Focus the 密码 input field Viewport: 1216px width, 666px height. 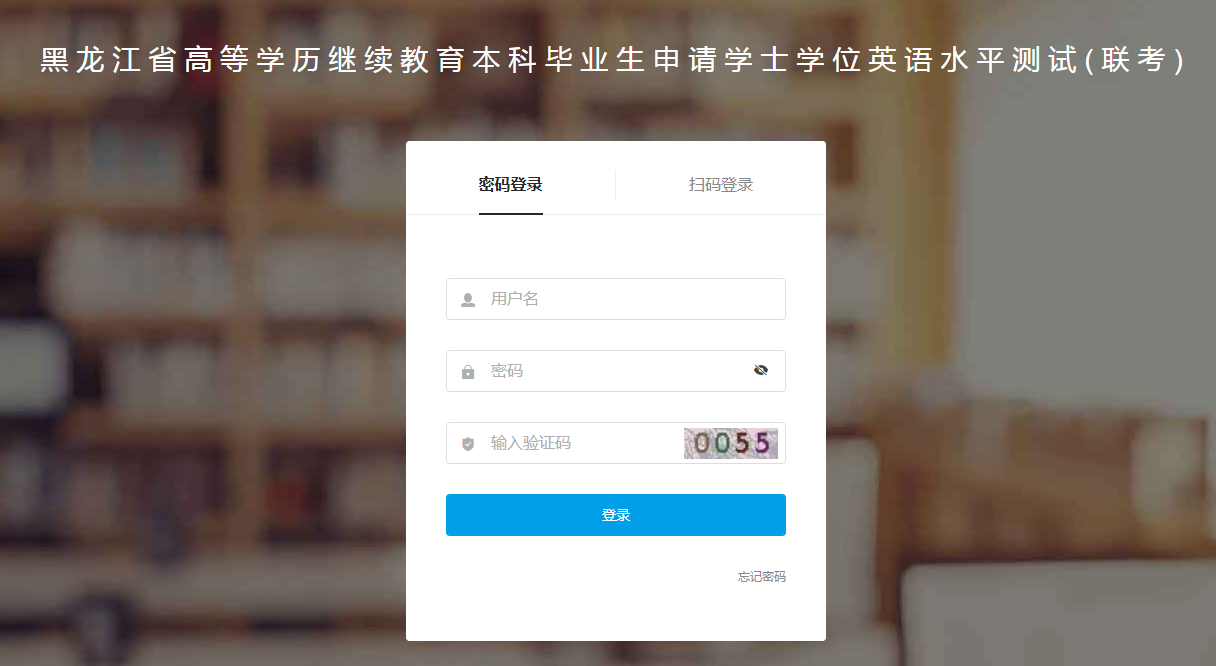click(616, 371)
